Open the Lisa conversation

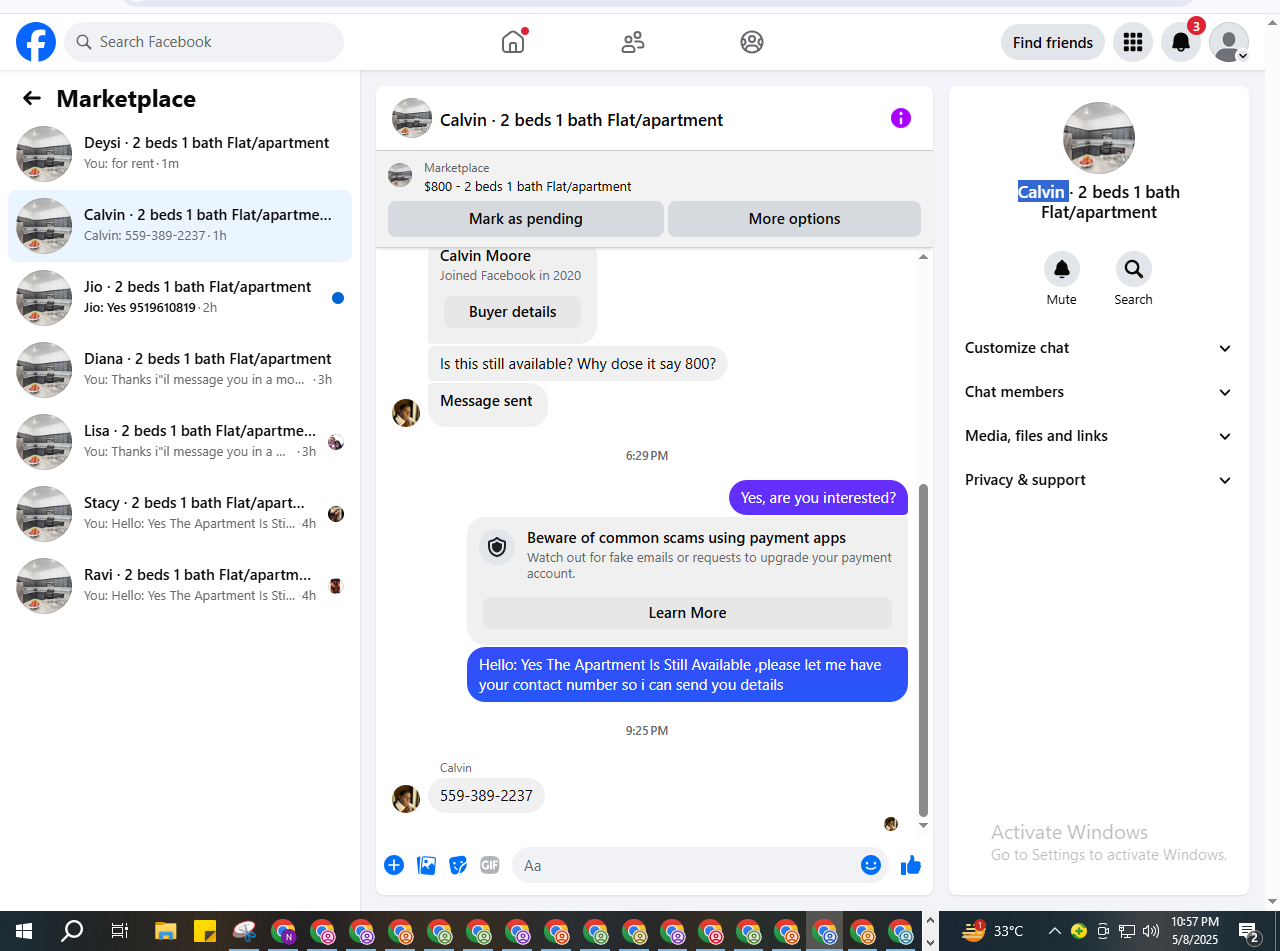tap(180, 442)
